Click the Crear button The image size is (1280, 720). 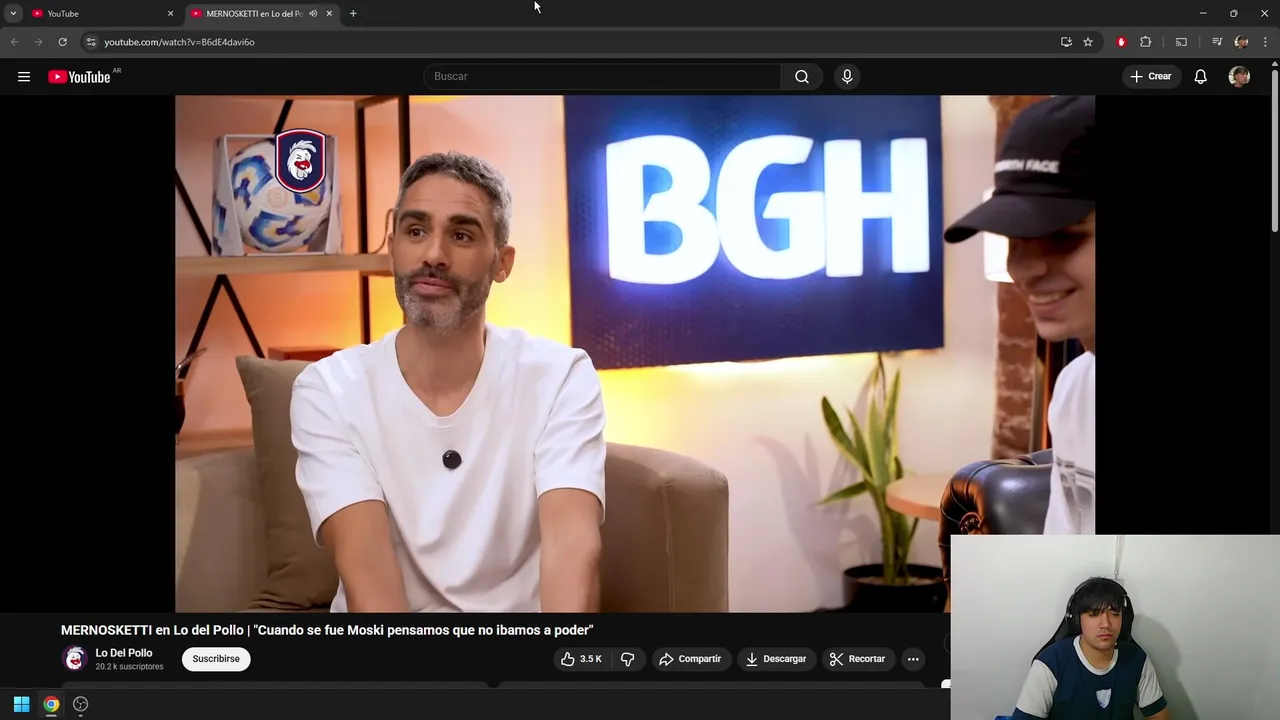coord(1151,77)
